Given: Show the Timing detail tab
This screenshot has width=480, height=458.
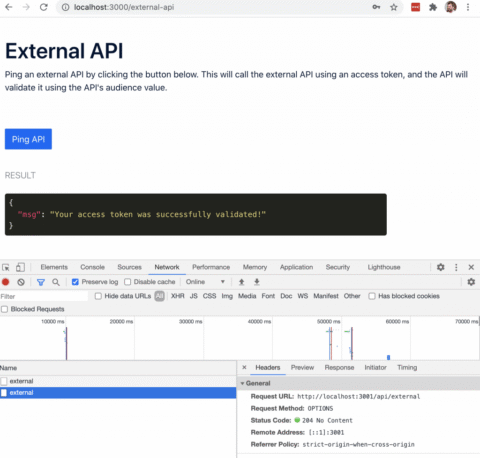Looking at the screenshot, I should (x=407, y=367).
